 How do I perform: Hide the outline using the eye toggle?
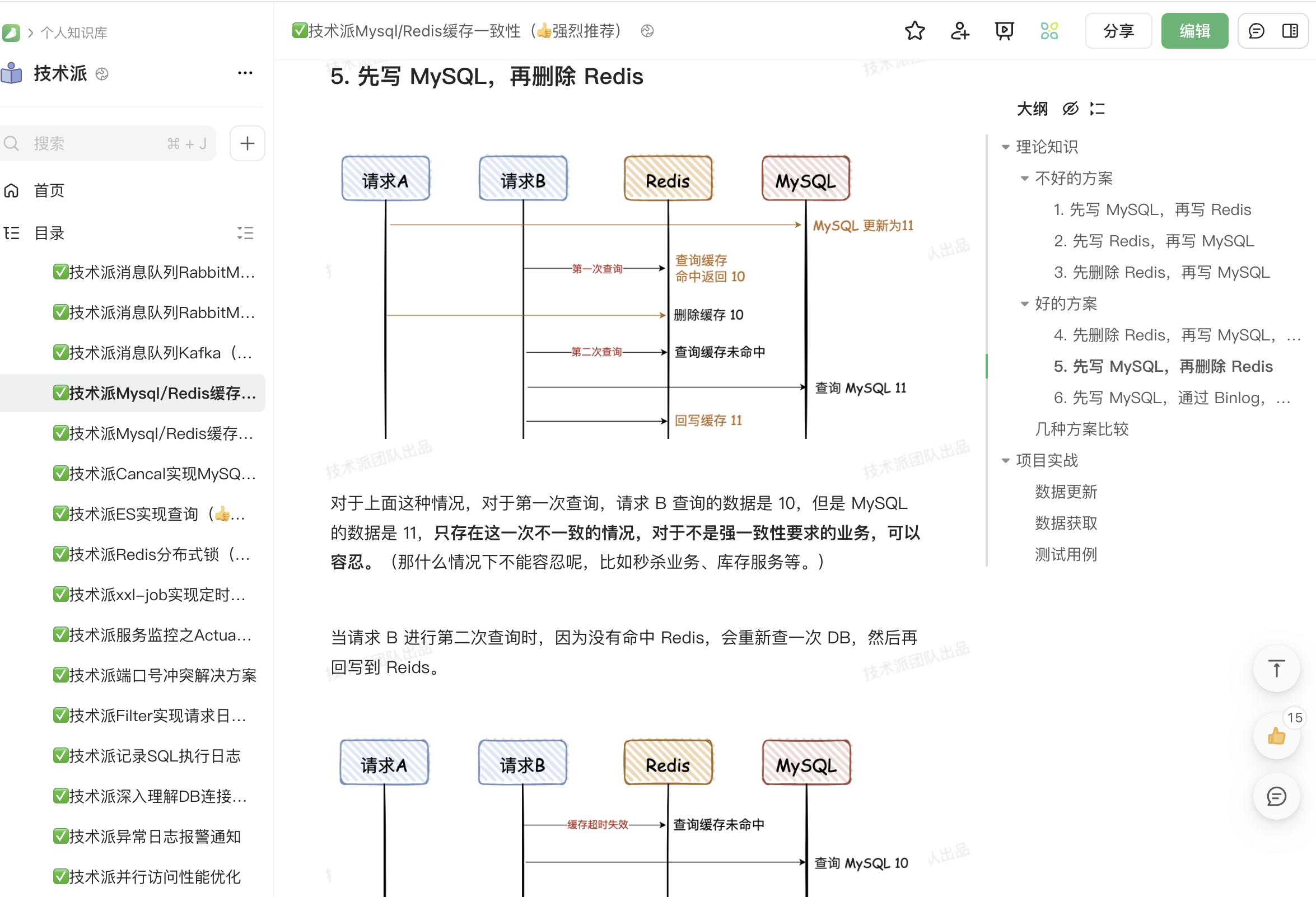click(x=1070, y=108)
